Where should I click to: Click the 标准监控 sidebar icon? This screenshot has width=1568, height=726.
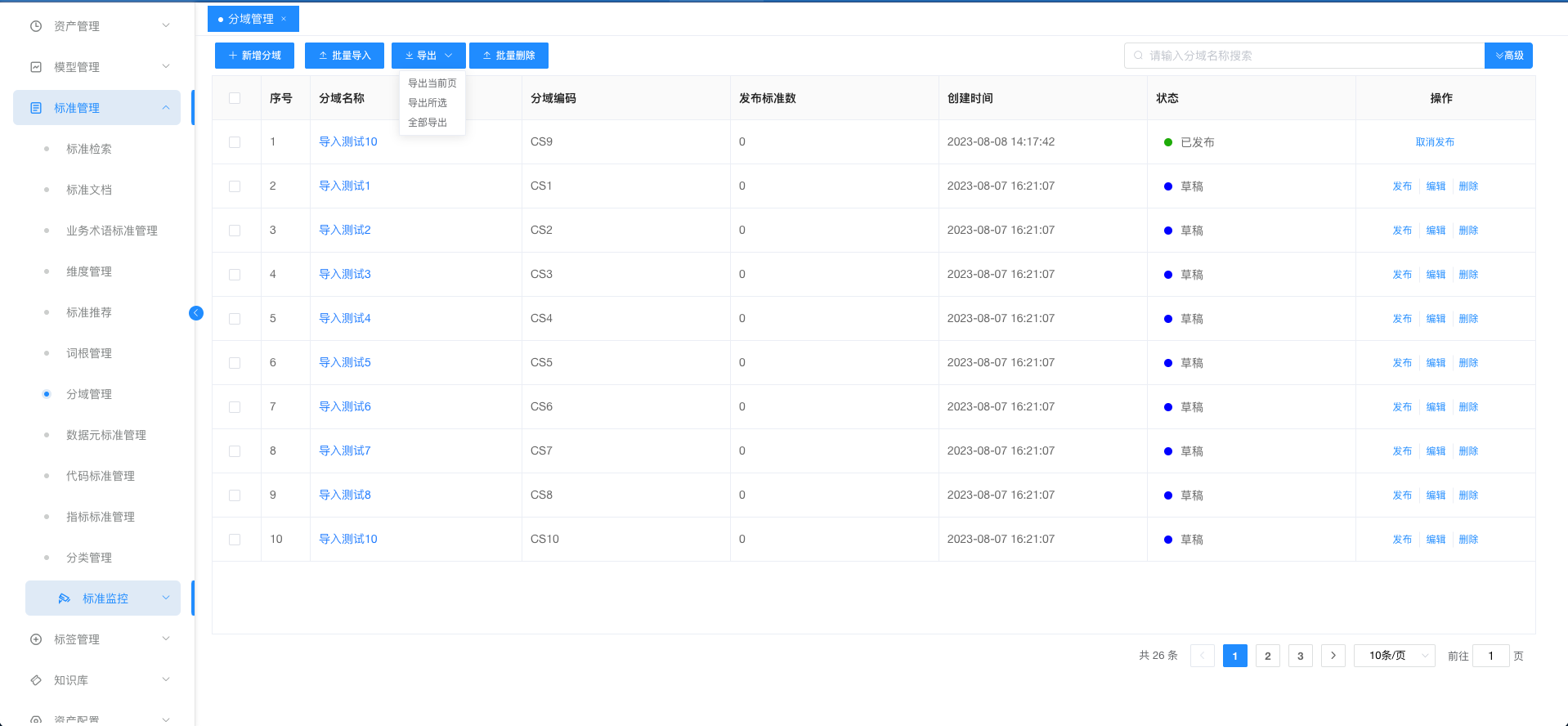click(x=65, y=598)
